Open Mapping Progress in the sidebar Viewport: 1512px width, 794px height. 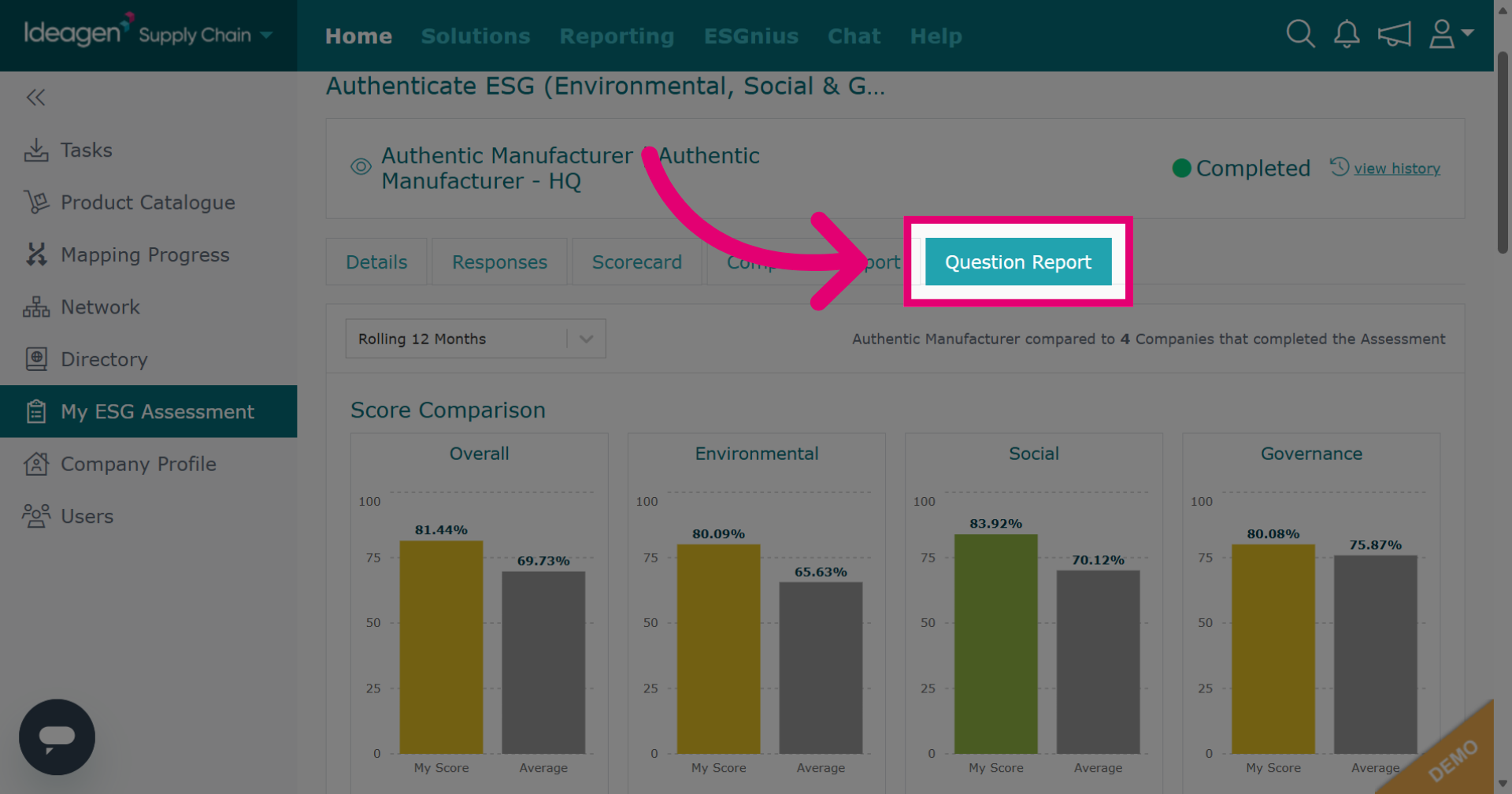[x=149, y=254]
